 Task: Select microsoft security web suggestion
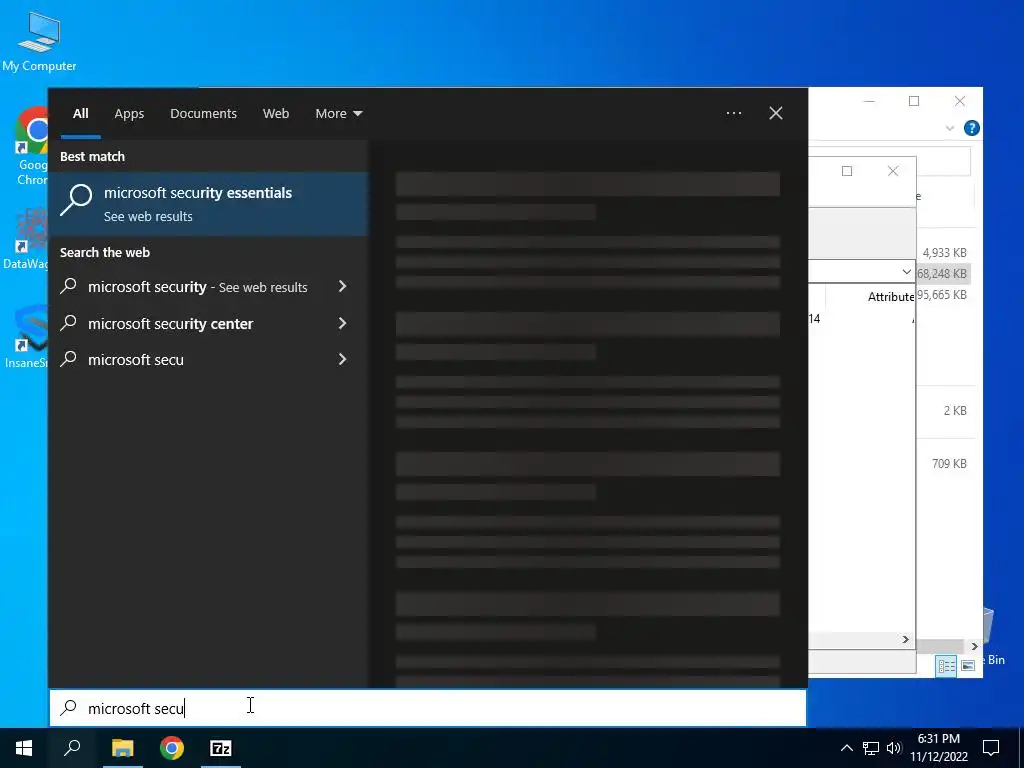click(197, 287)
